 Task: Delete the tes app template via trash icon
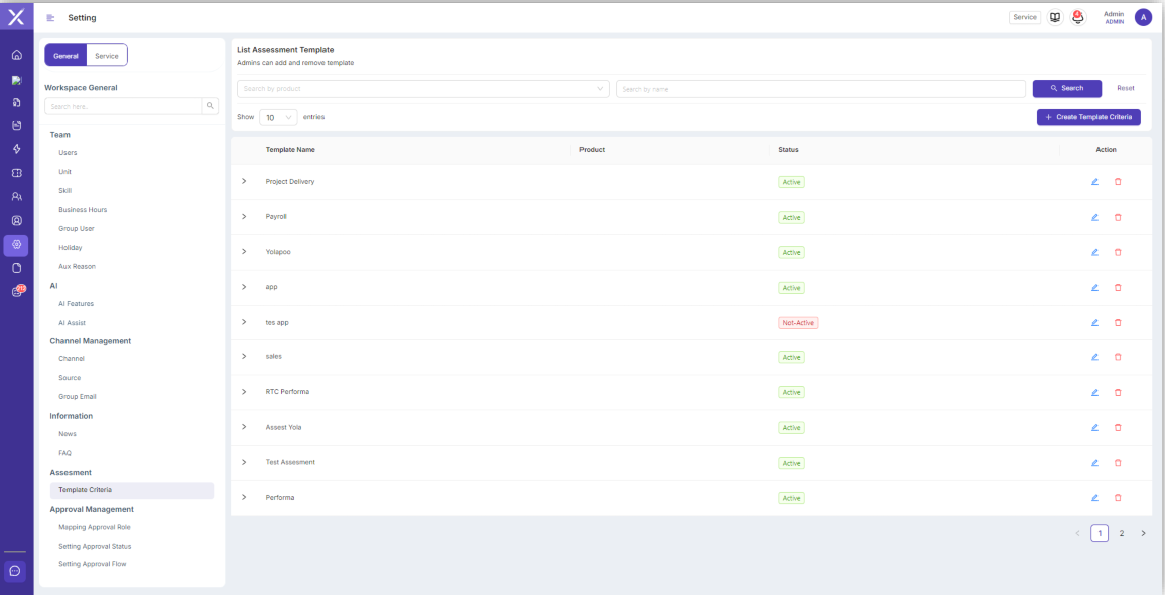(x=1118, y=322)
